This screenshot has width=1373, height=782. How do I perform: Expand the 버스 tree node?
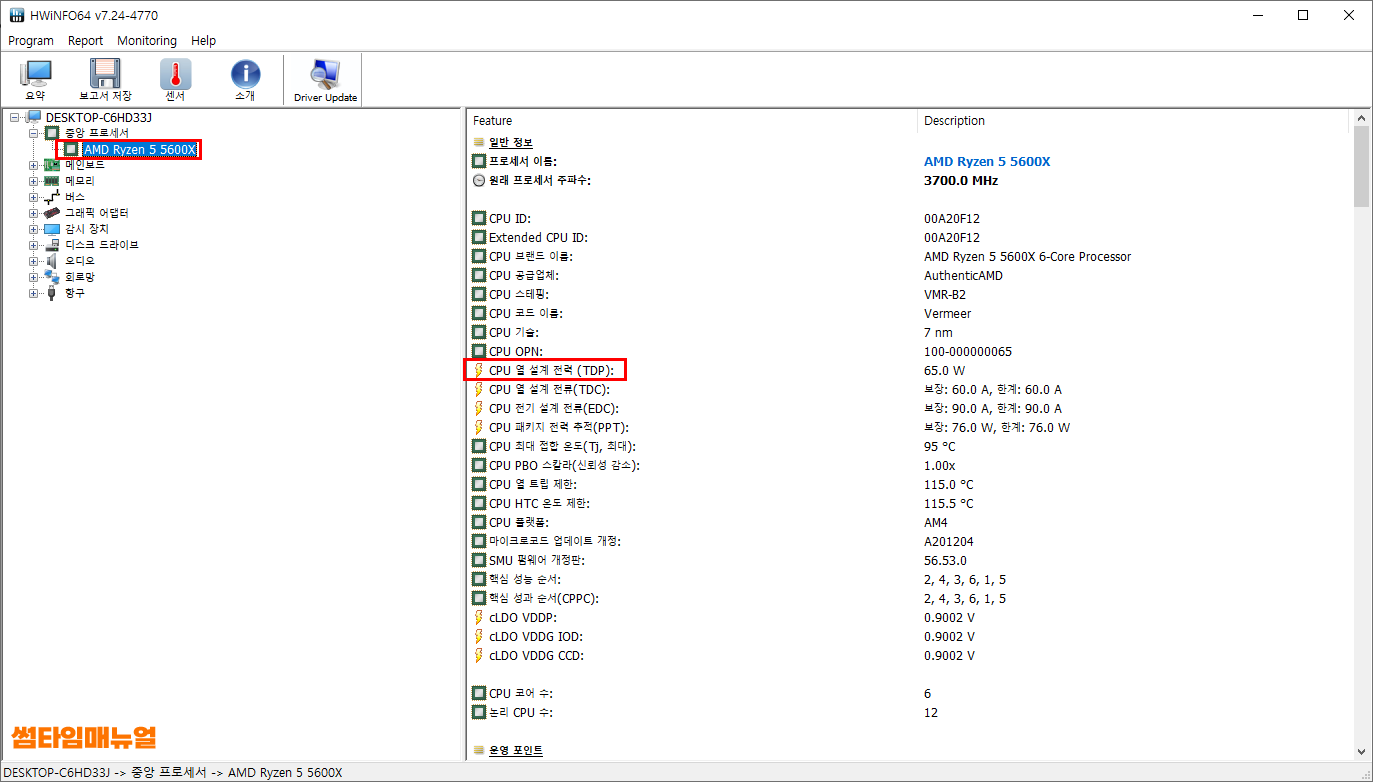pos(33,197)
